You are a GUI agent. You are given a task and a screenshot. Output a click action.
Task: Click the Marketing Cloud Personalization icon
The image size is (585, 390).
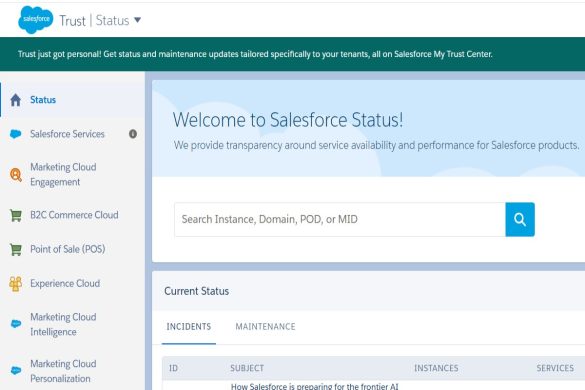[x=16, y=370]
